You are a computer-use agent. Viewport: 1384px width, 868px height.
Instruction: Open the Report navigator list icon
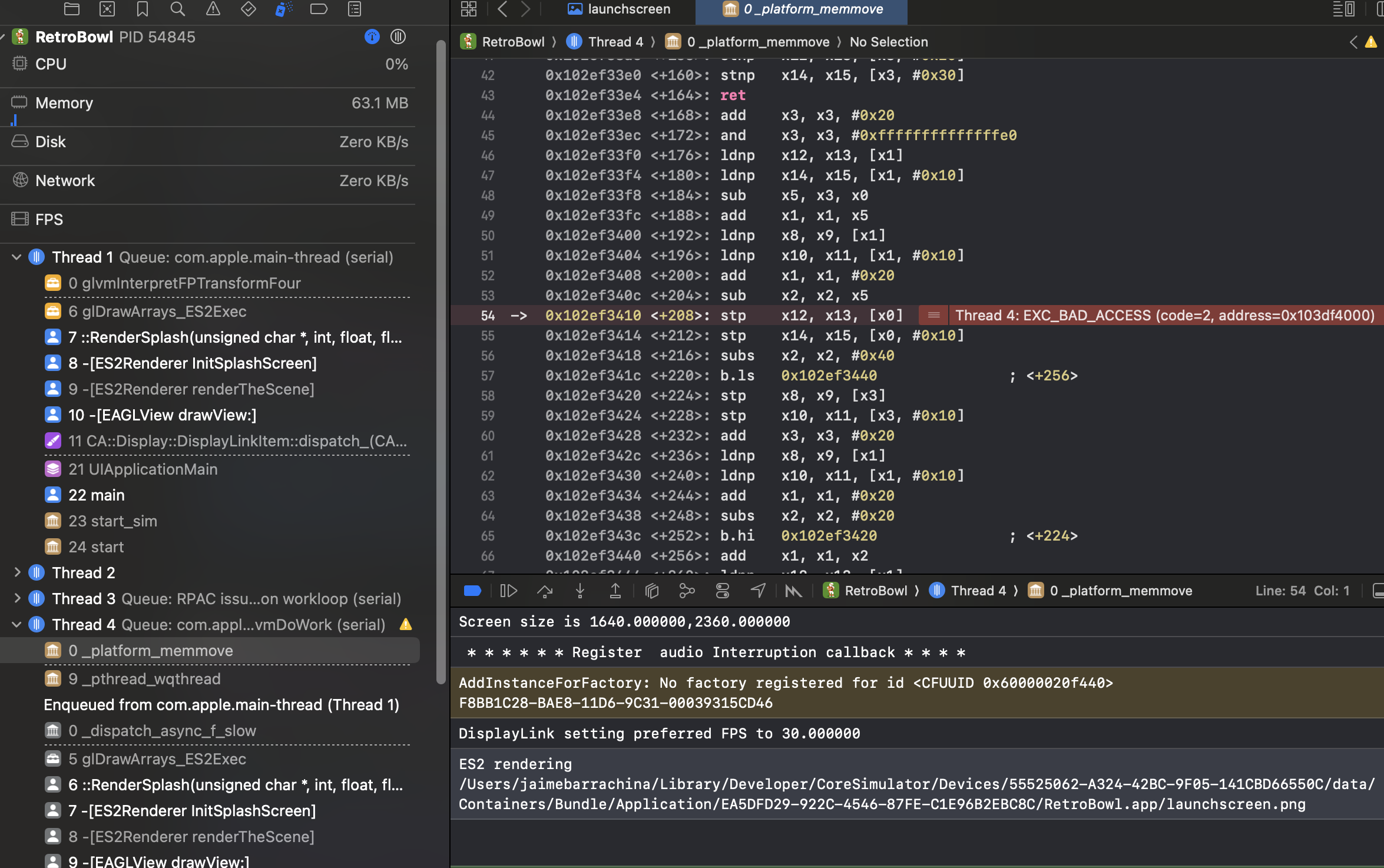[x=355, y=9]
